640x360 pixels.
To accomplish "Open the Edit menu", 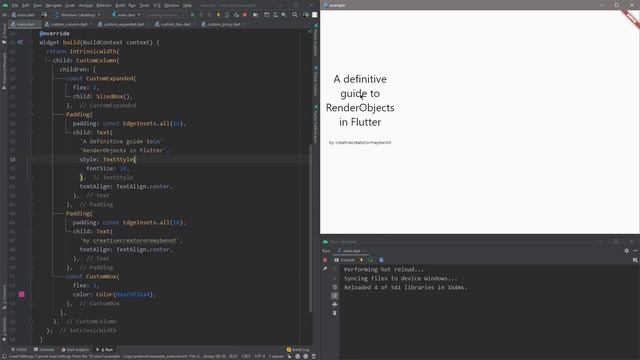I will [x=26, y=5].
